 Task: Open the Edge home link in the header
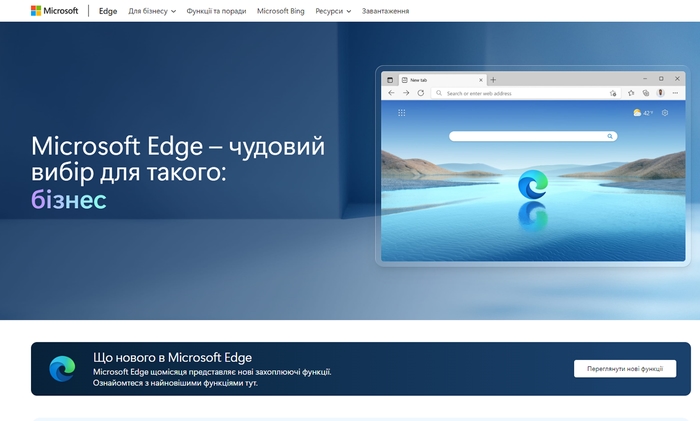108,11
